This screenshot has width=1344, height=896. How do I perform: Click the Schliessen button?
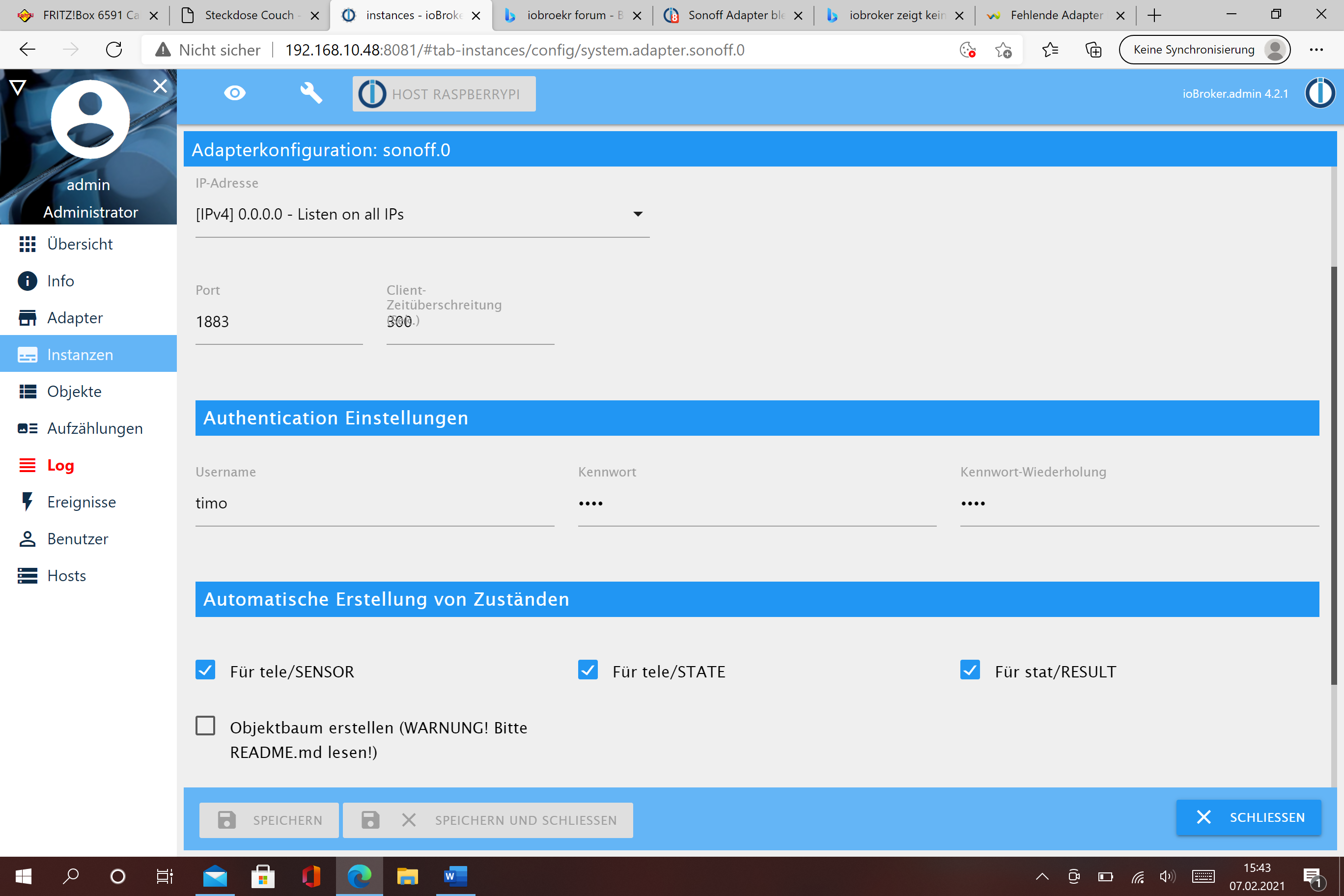(1248, 817)
